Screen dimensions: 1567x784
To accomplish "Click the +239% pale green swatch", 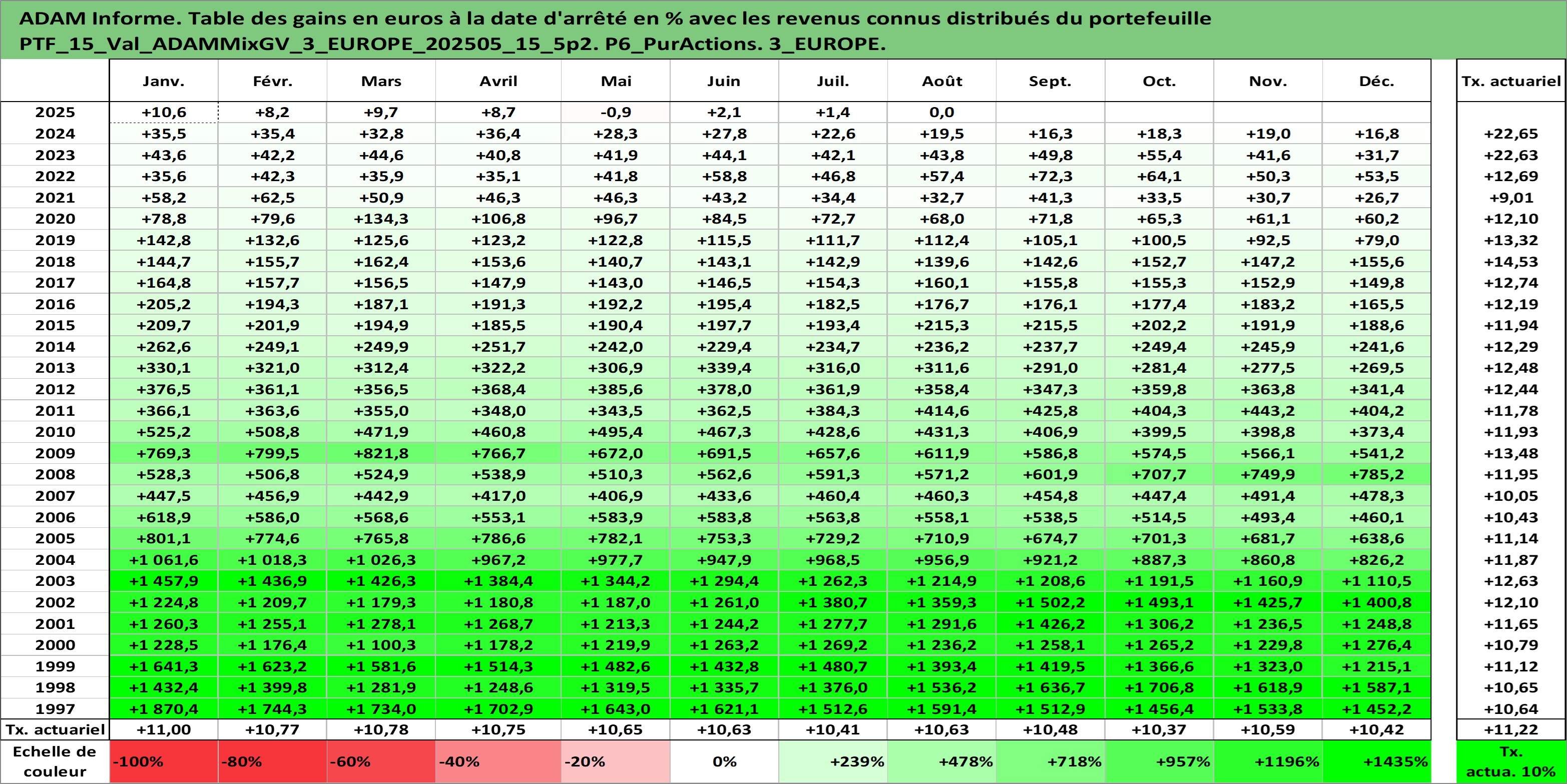I will coord(833,761).
